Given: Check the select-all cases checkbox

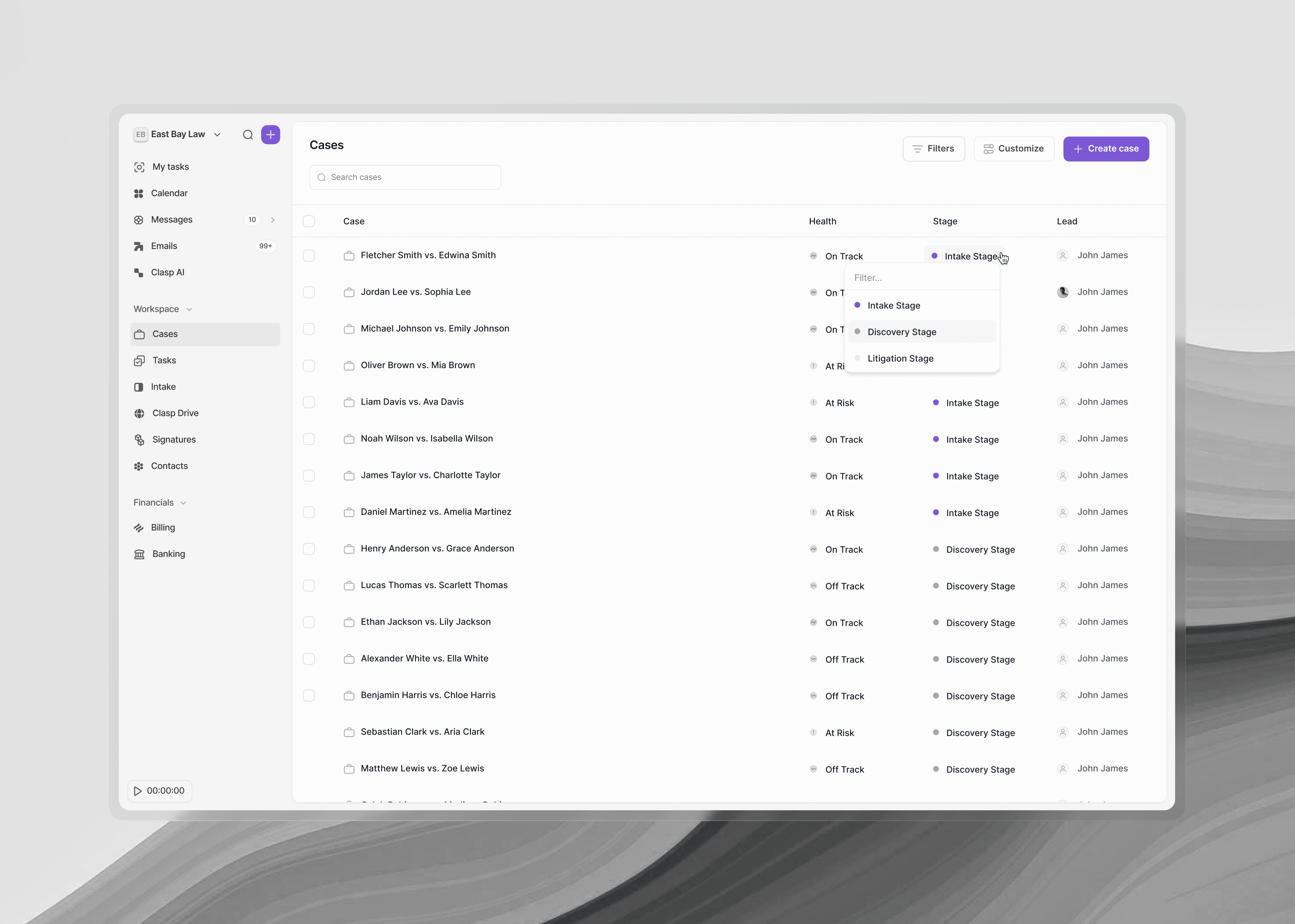Looking at the screenshot, I should (309, 221).
